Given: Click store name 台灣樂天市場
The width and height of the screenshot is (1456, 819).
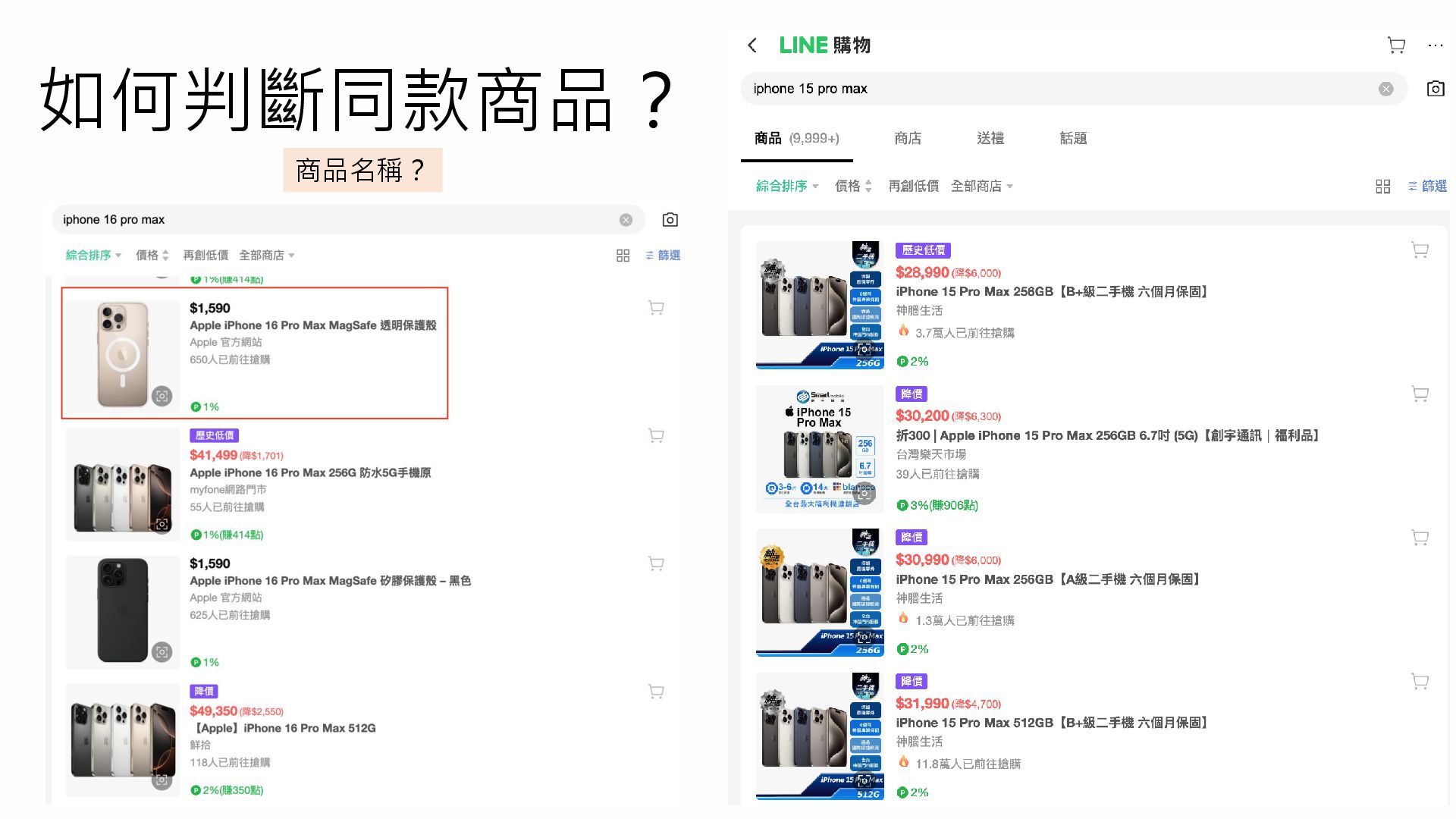Looking at the screenshot, I should tap(931, 454).
